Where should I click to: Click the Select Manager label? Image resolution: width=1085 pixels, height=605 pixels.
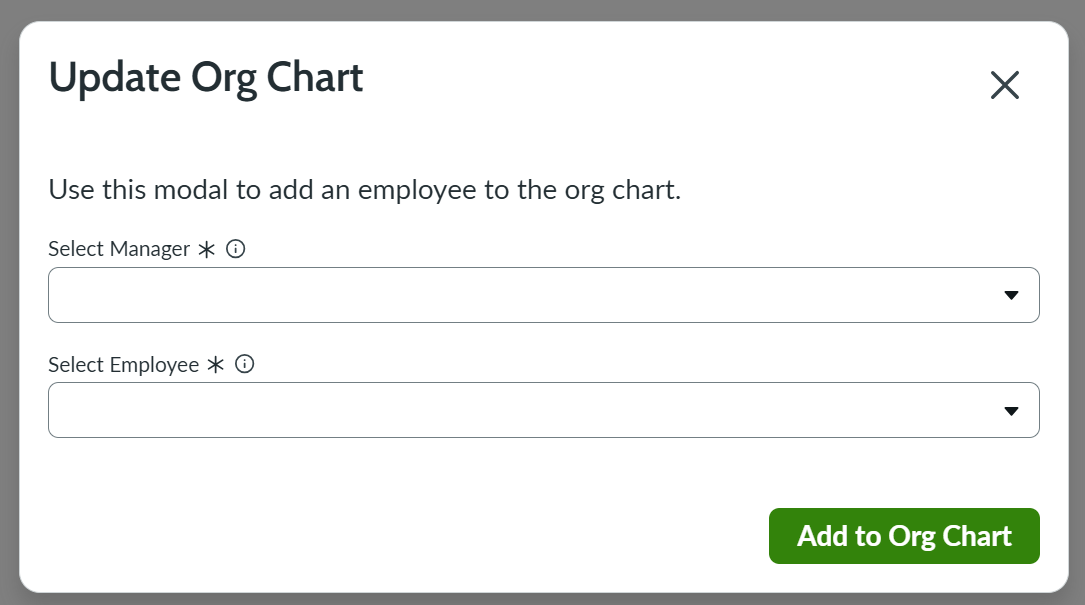click(120, 249)
